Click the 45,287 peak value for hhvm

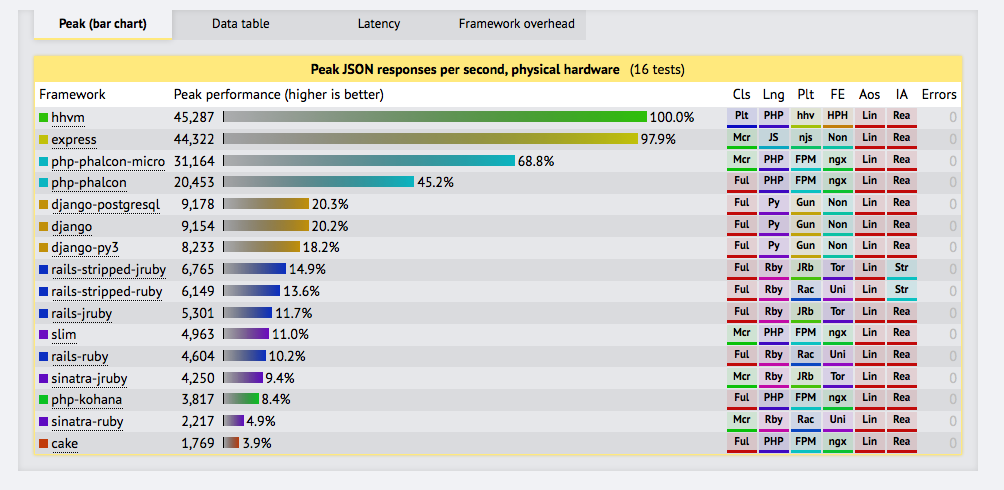(194, 118)
